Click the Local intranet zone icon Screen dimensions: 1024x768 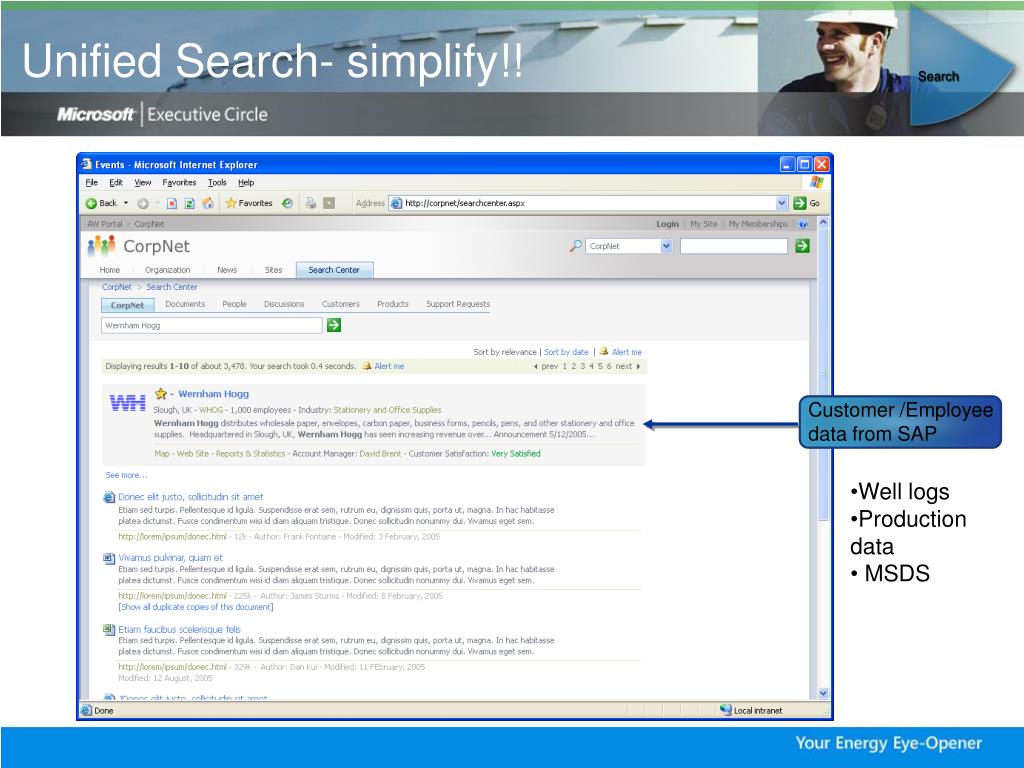click(726, 710)
